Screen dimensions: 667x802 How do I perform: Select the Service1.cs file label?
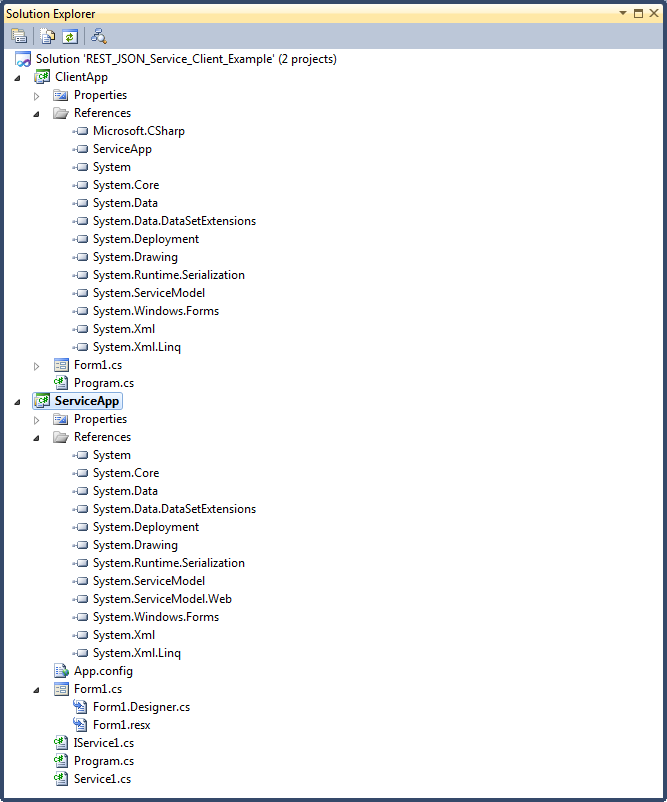click(x=102, y=779)
